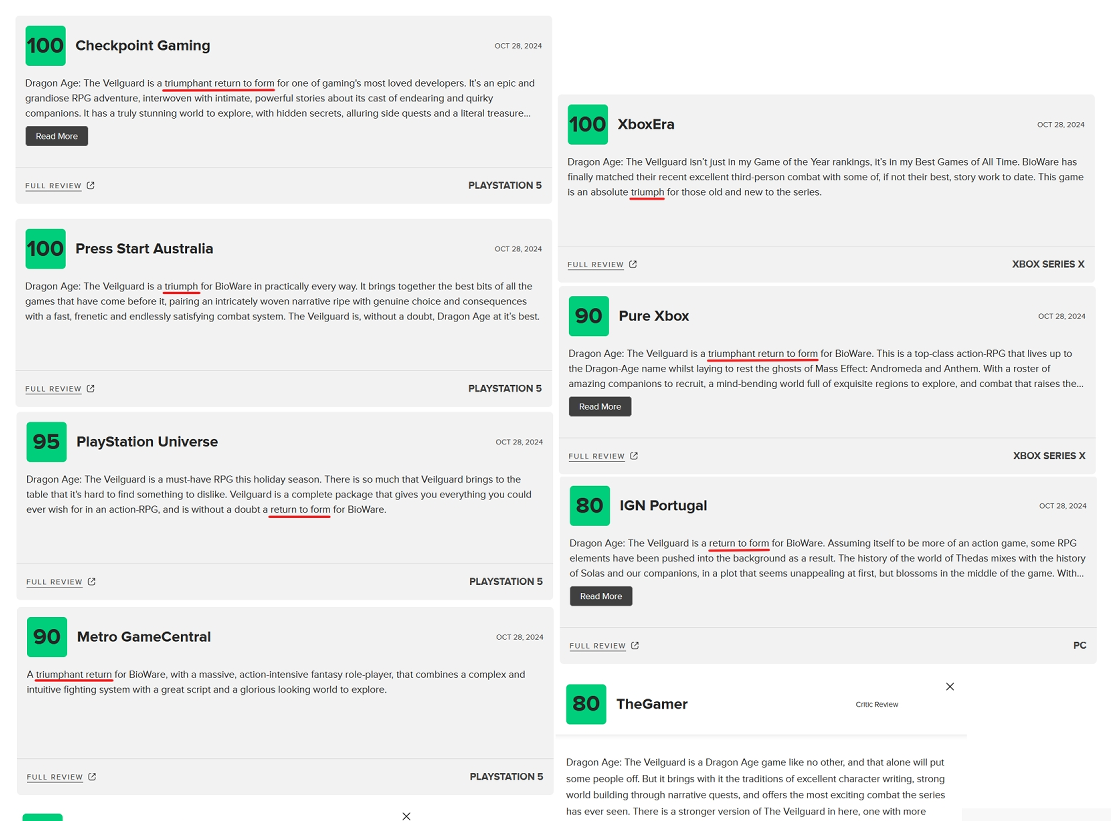Open Press Start Australia FULL REVIEW link

click(53, 389)
